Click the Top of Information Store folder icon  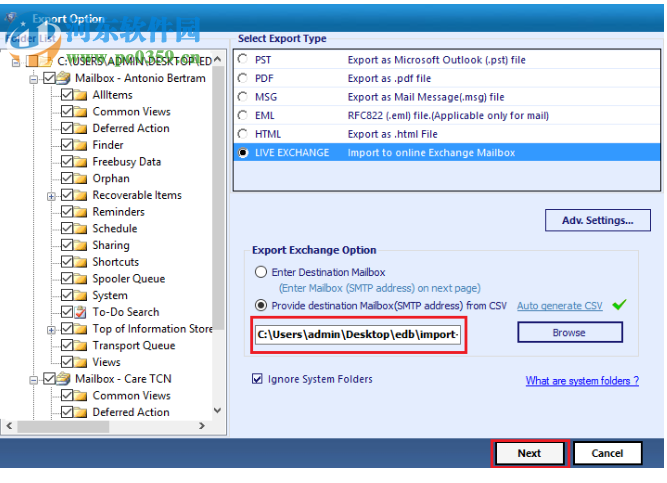tap(80, 329)
